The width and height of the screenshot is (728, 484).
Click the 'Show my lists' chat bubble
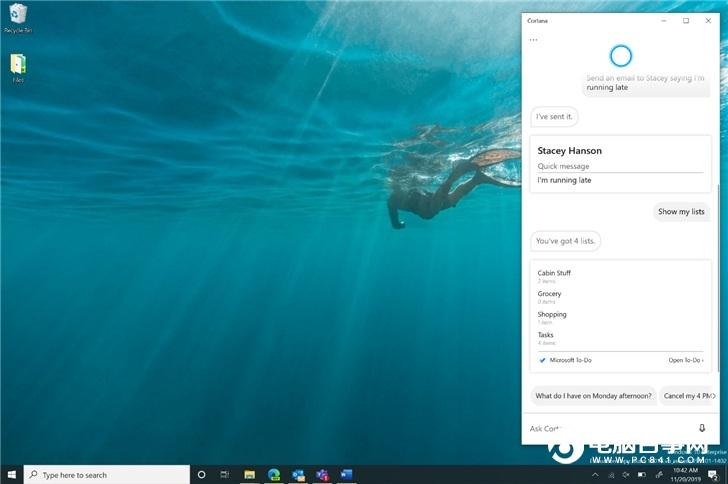click(681, 211)
